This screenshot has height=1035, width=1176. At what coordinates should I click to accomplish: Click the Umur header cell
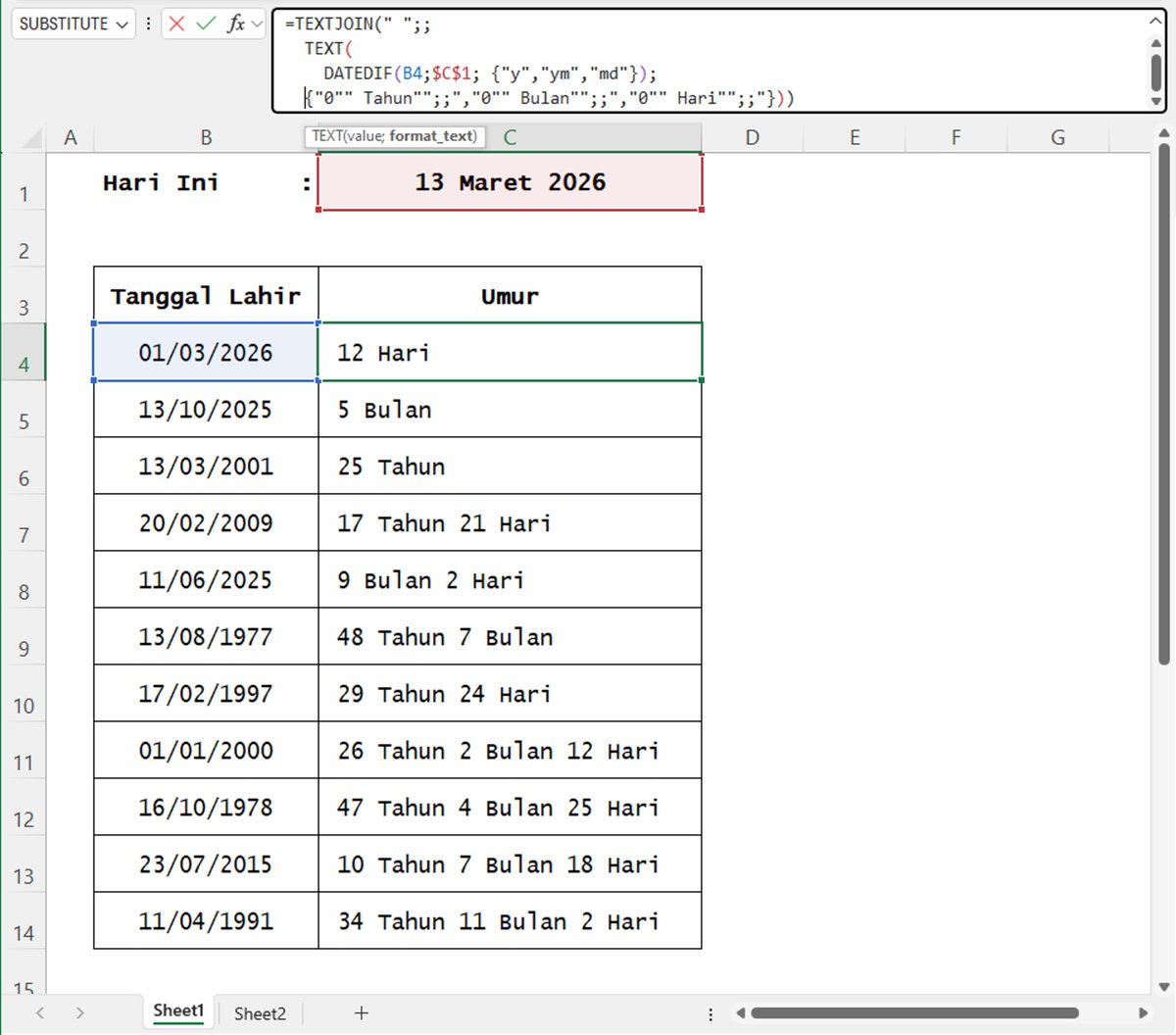510,296
